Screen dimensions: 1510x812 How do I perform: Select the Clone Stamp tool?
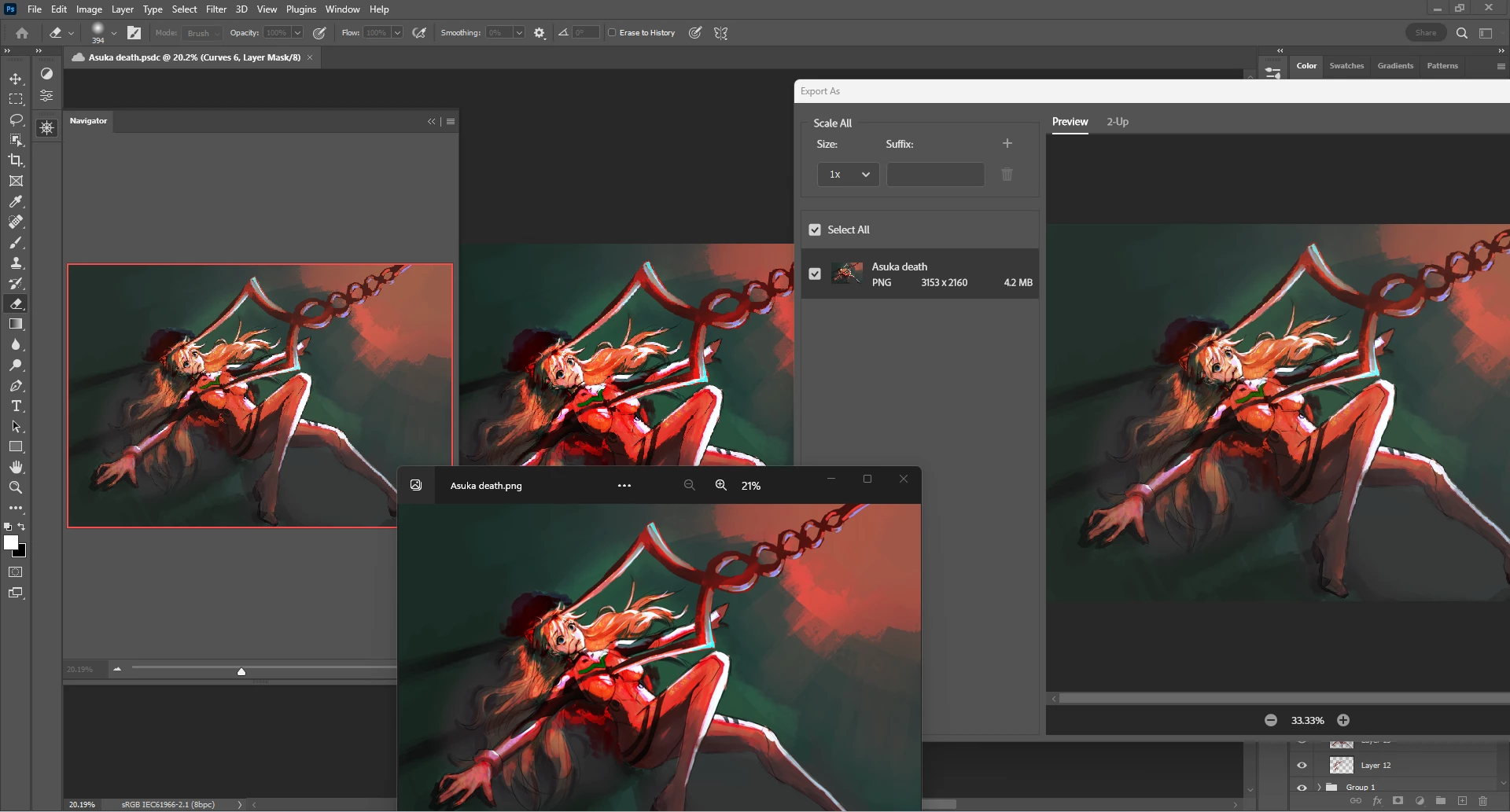point(16,263)
